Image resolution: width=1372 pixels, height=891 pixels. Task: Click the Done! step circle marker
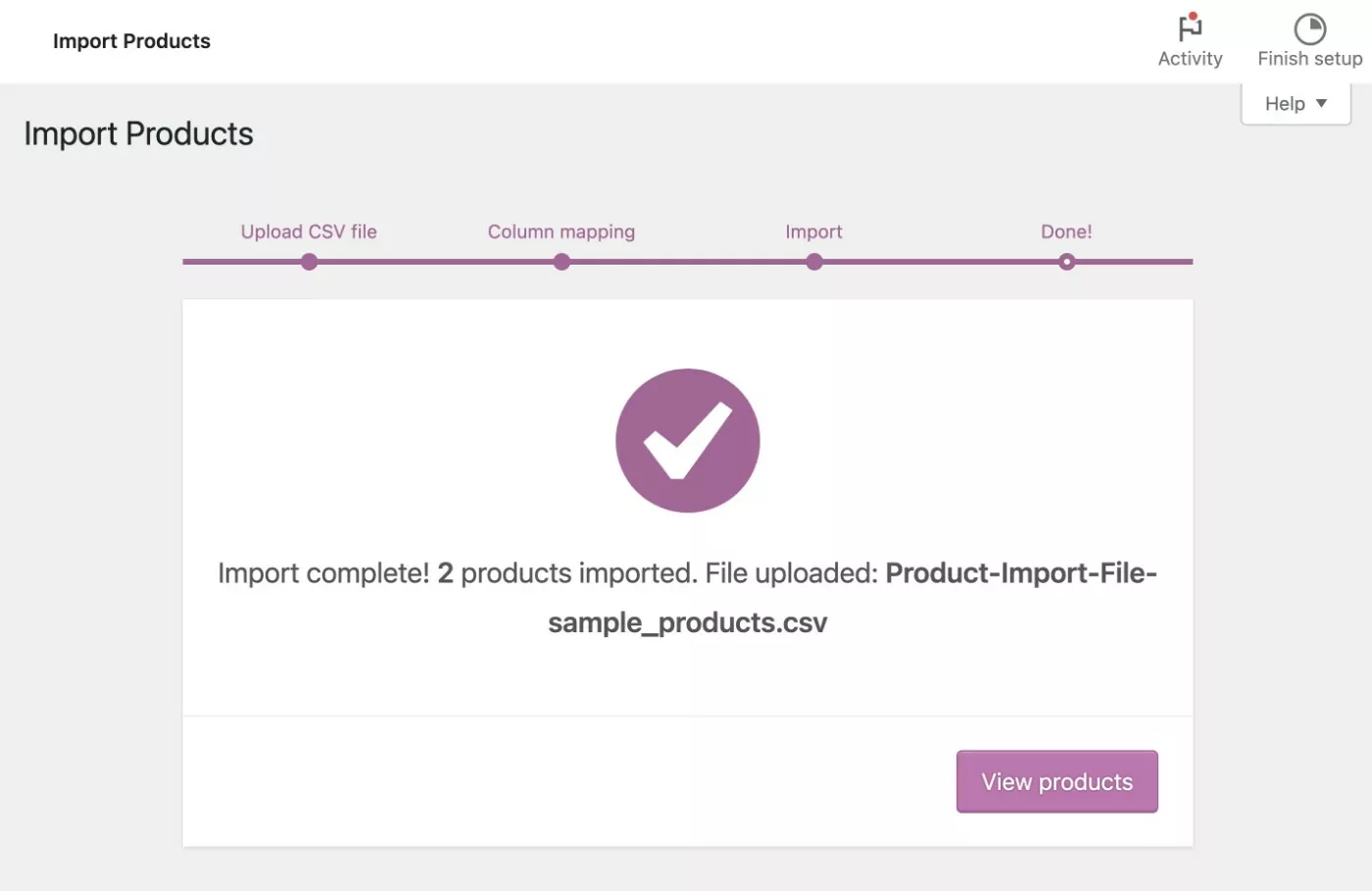1066,262
